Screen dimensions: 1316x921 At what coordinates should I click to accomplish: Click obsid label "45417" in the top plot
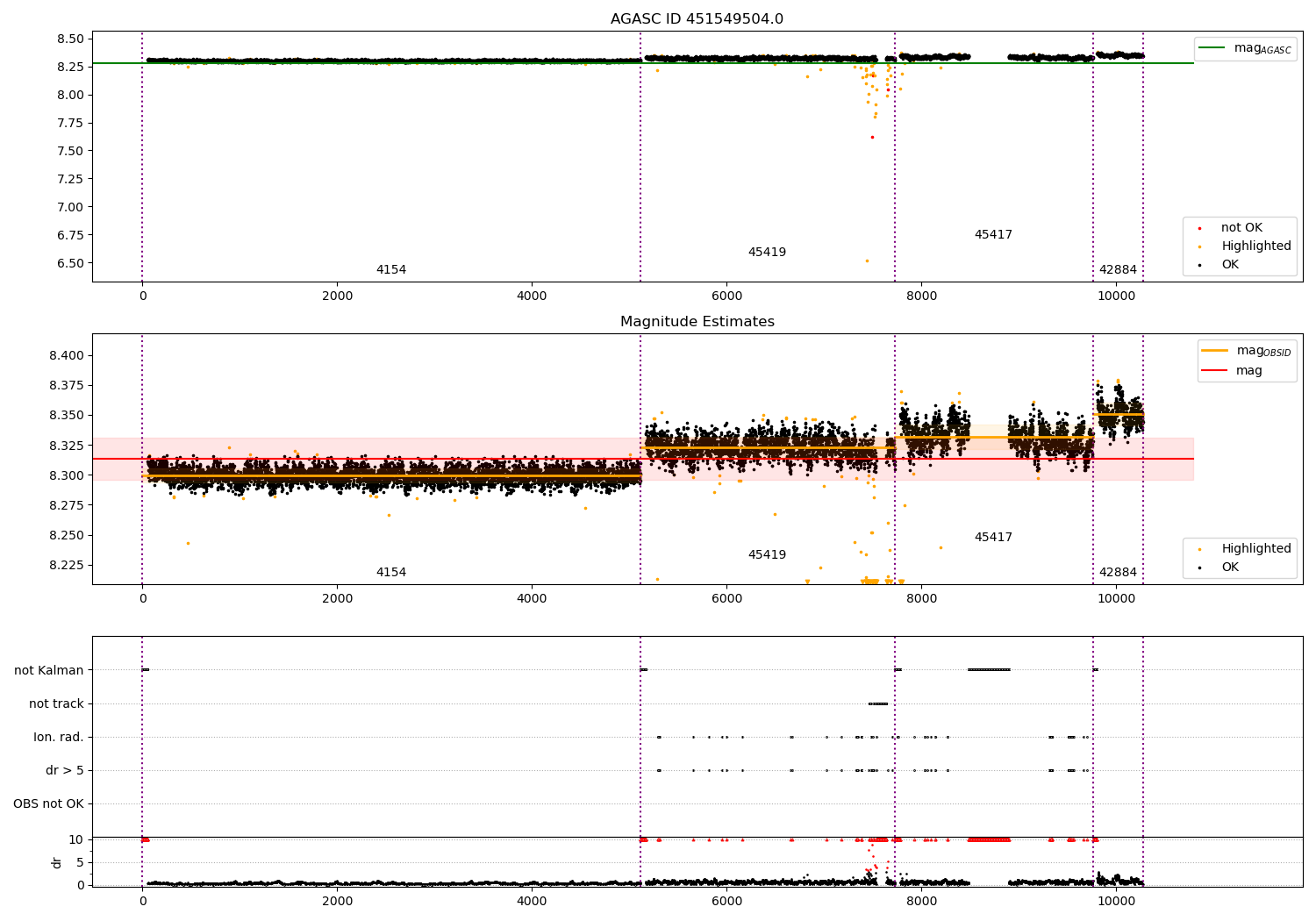point(993,235)
